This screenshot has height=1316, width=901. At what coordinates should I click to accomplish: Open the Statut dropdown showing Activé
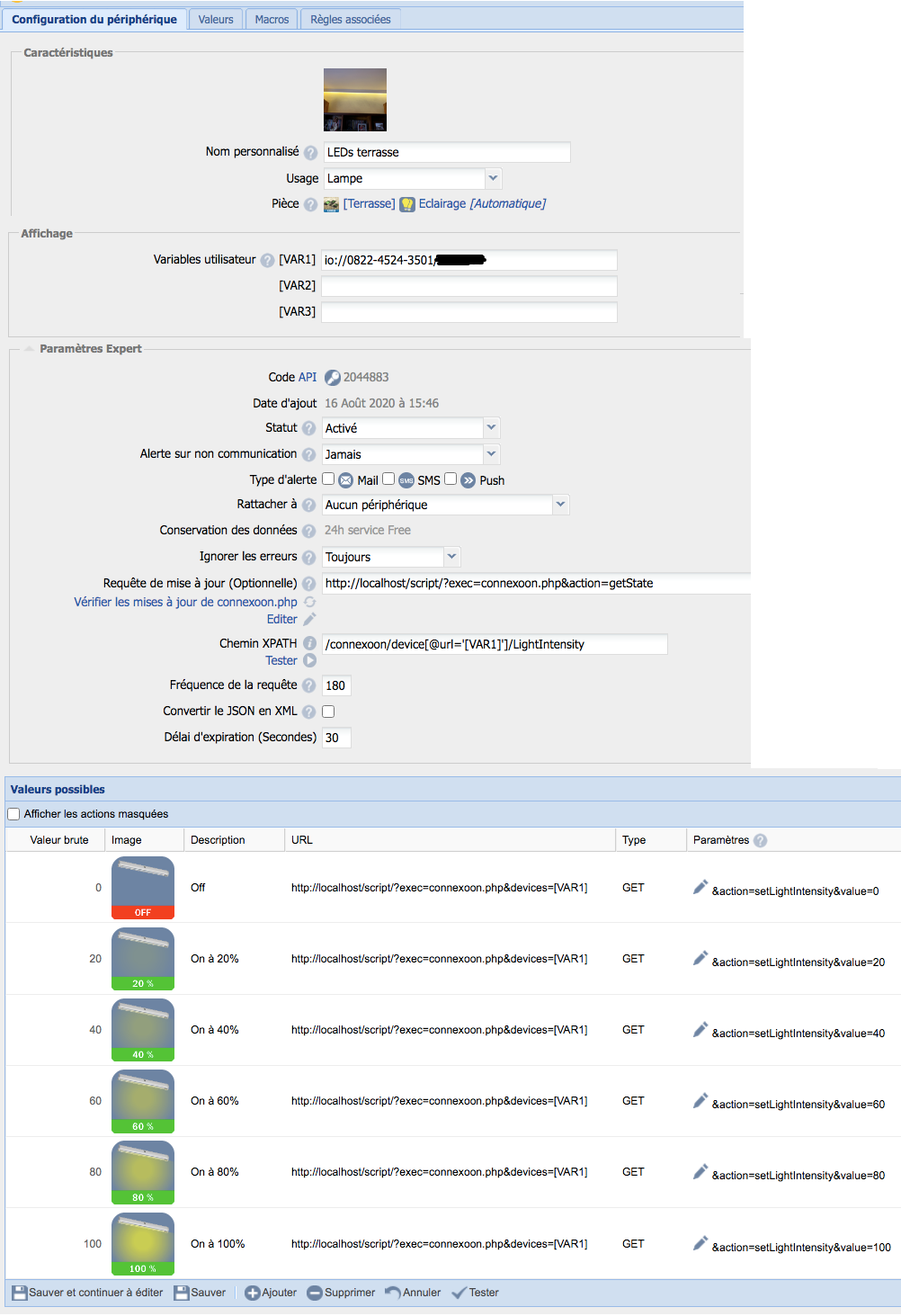[491, 428]
